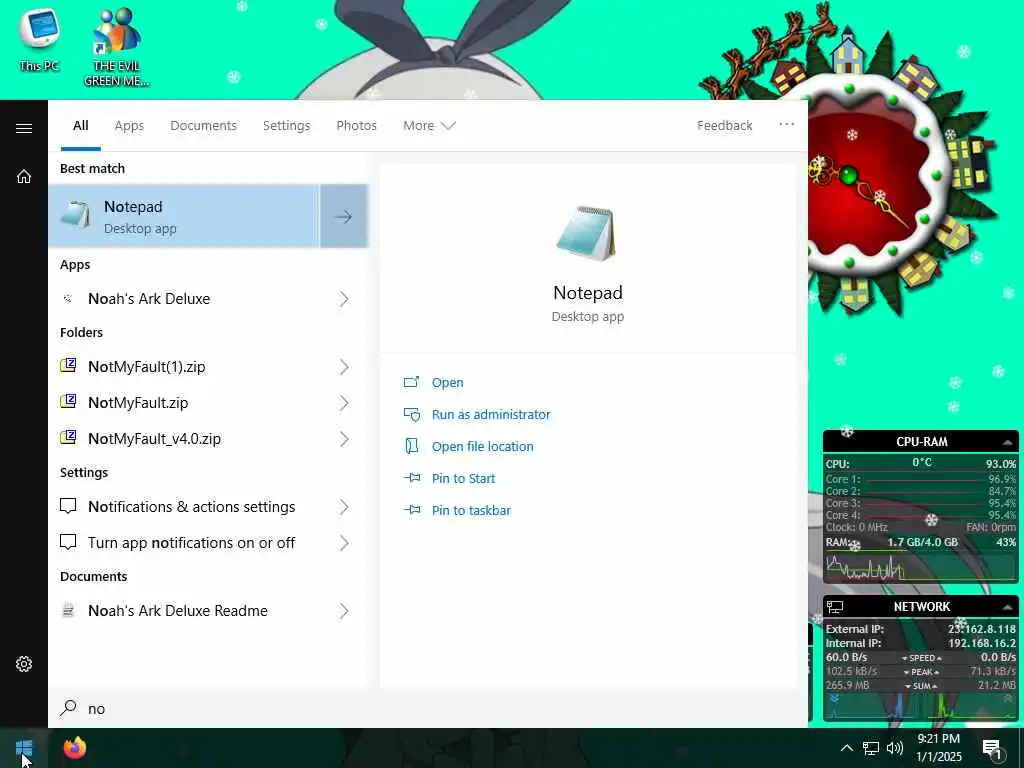1024x768 pixels.
Task: Click the Windows Start button
Action: [x=24, y=748]
